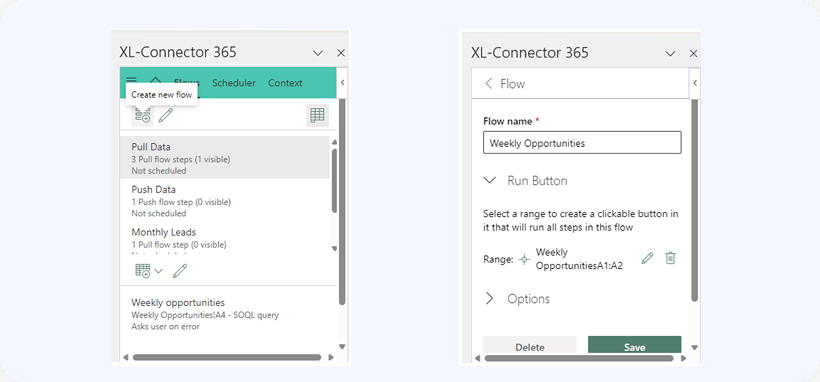Viewport: 820px width, 382px height.
Task: Click the Create new flow icon
Action: 142,115
